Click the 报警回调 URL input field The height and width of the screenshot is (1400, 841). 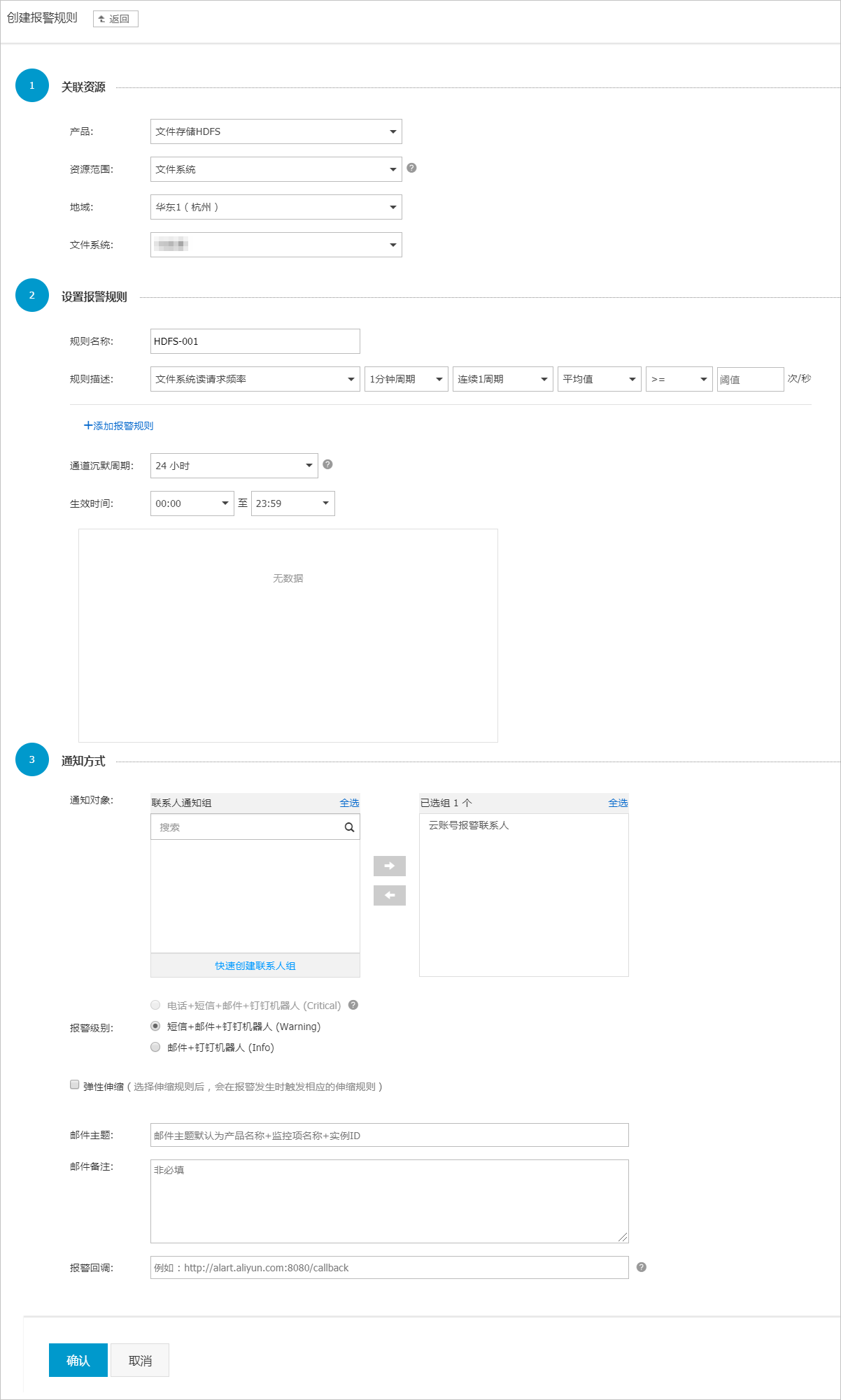tap(390, 1267)
